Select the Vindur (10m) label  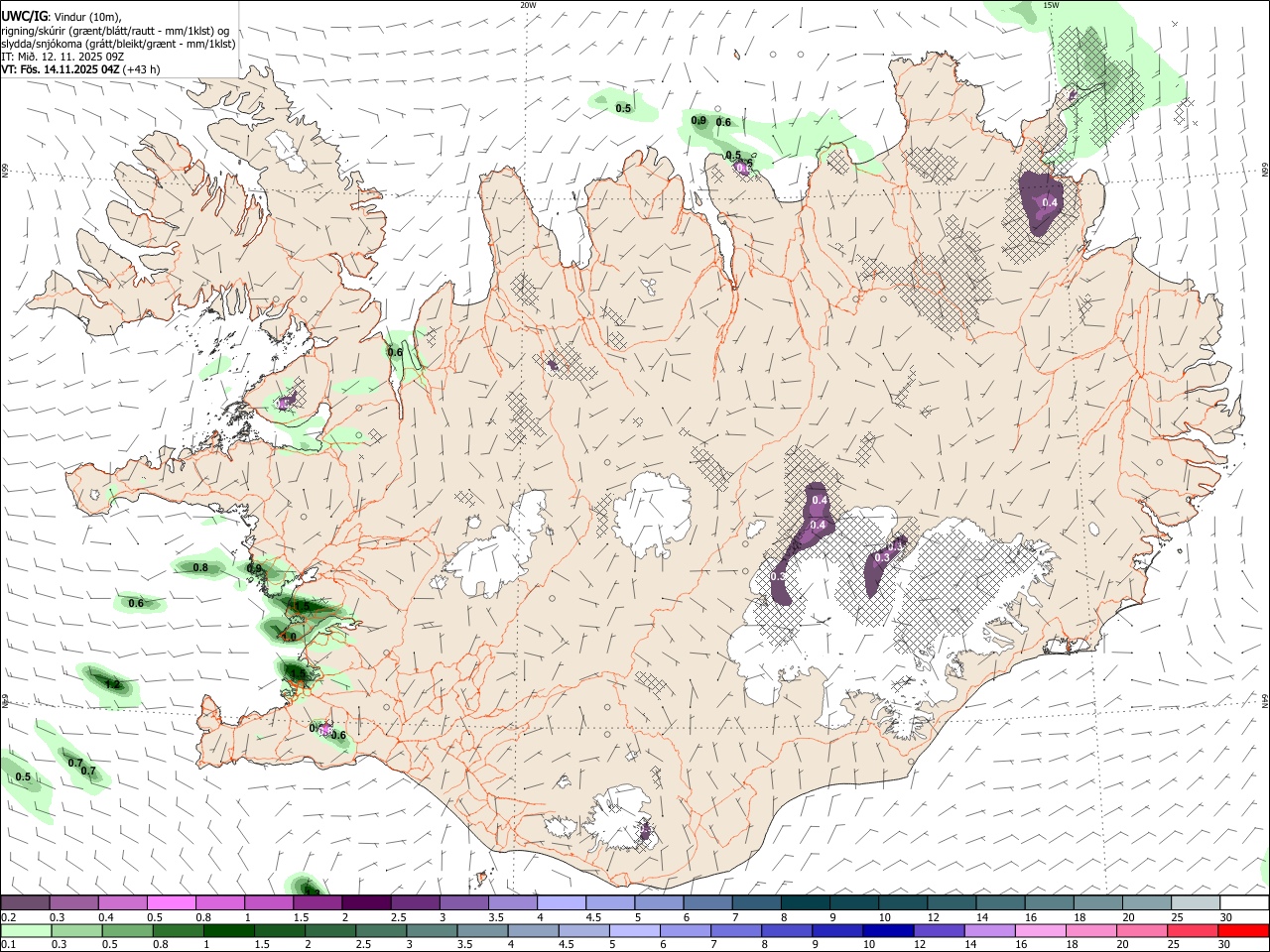[86, 17]
